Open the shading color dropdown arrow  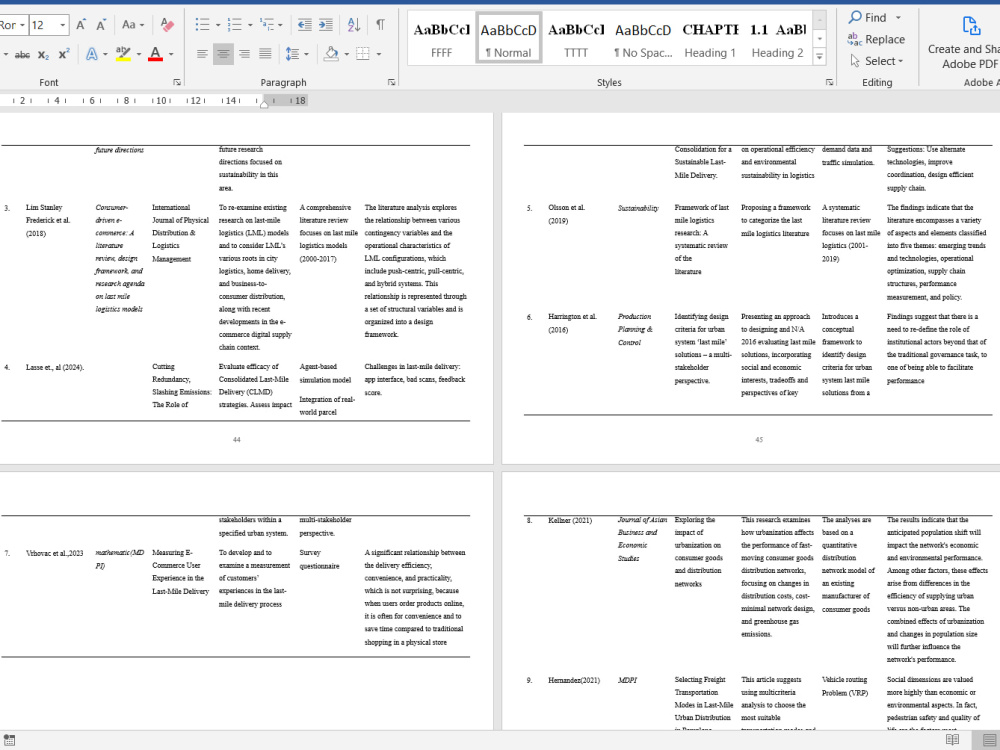[x=346, y=55]
